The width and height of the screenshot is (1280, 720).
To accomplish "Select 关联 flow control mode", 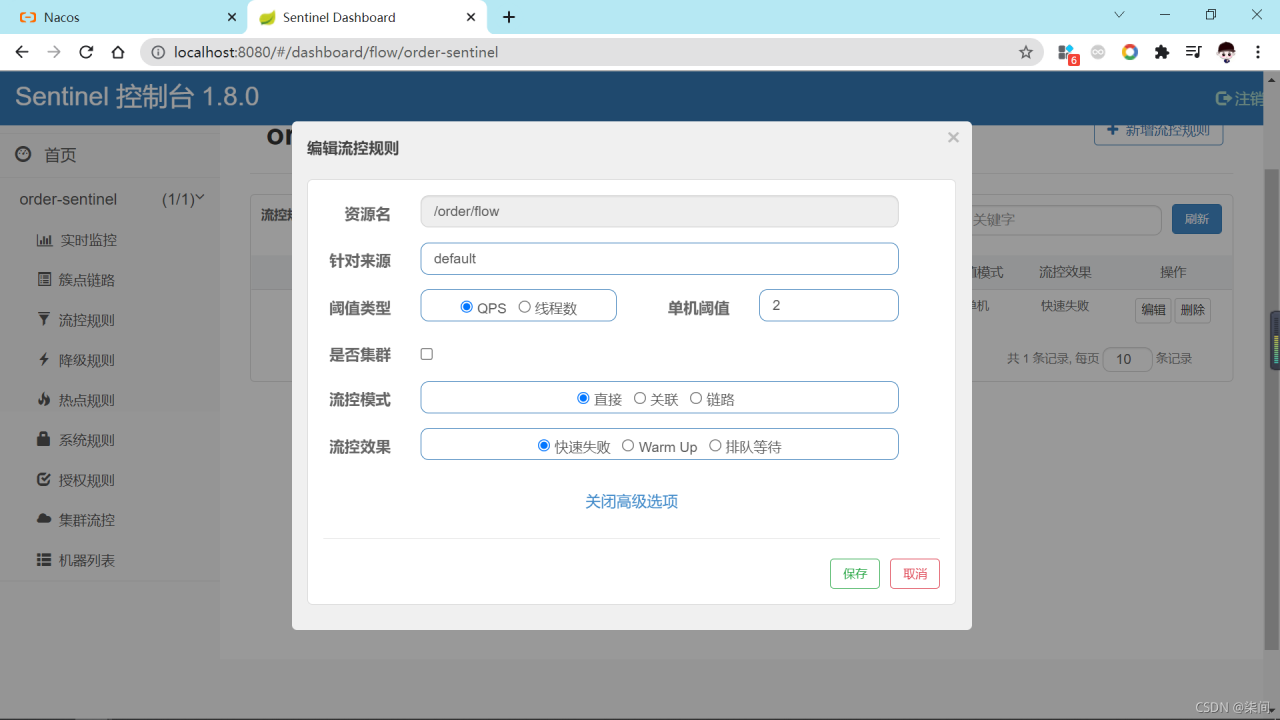I will pyautogui.click(x=640, y=398).
